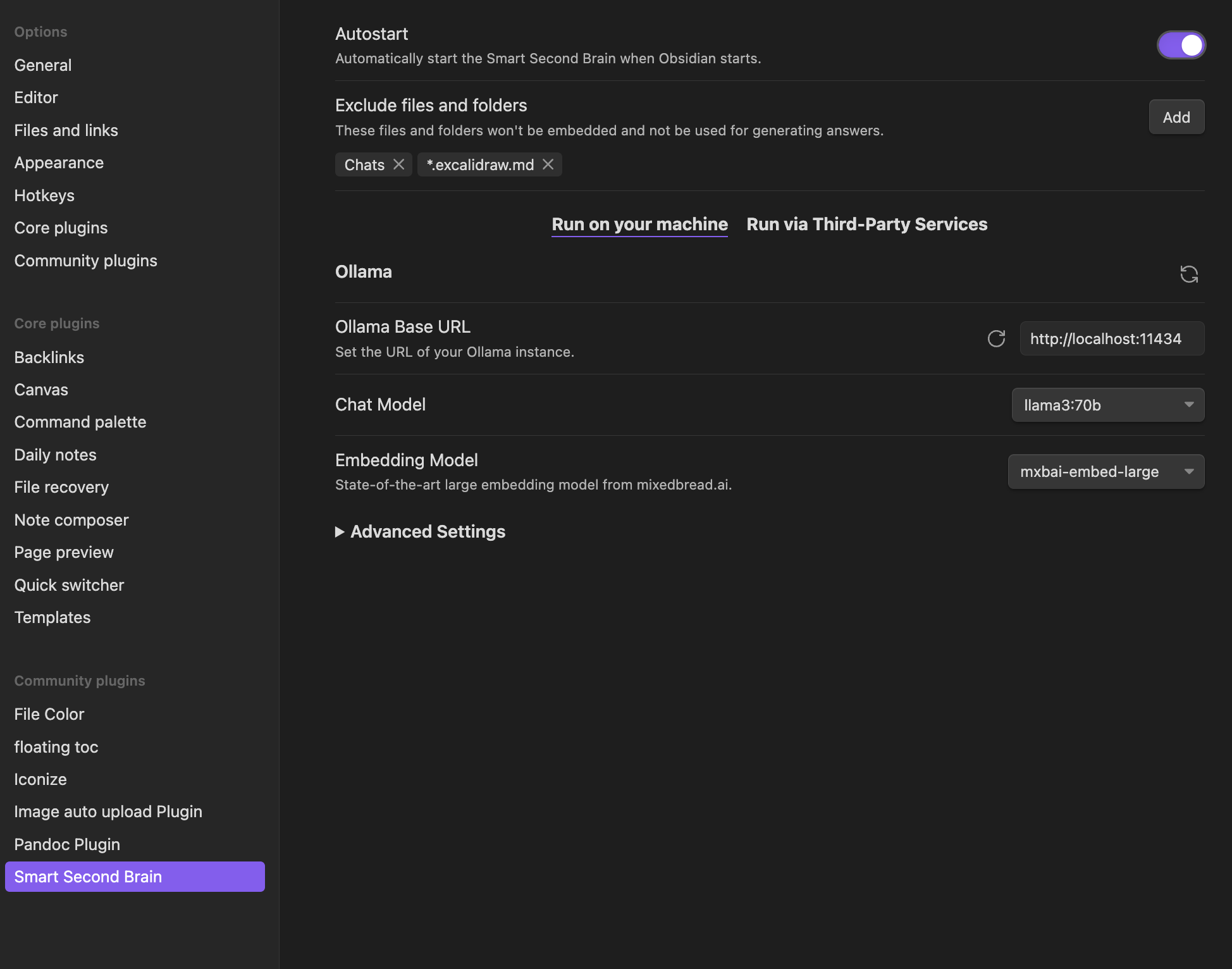Open Community plugins options
Viewport: 1232px width, 969px height.
tap(85, 260)
